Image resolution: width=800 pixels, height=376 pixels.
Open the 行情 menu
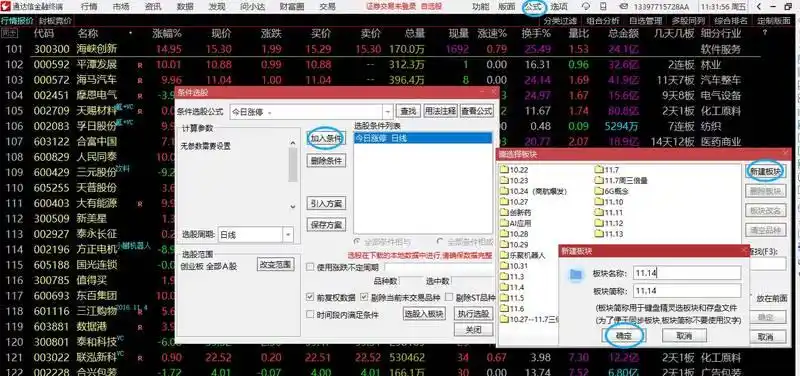click(x=89, y=7)
